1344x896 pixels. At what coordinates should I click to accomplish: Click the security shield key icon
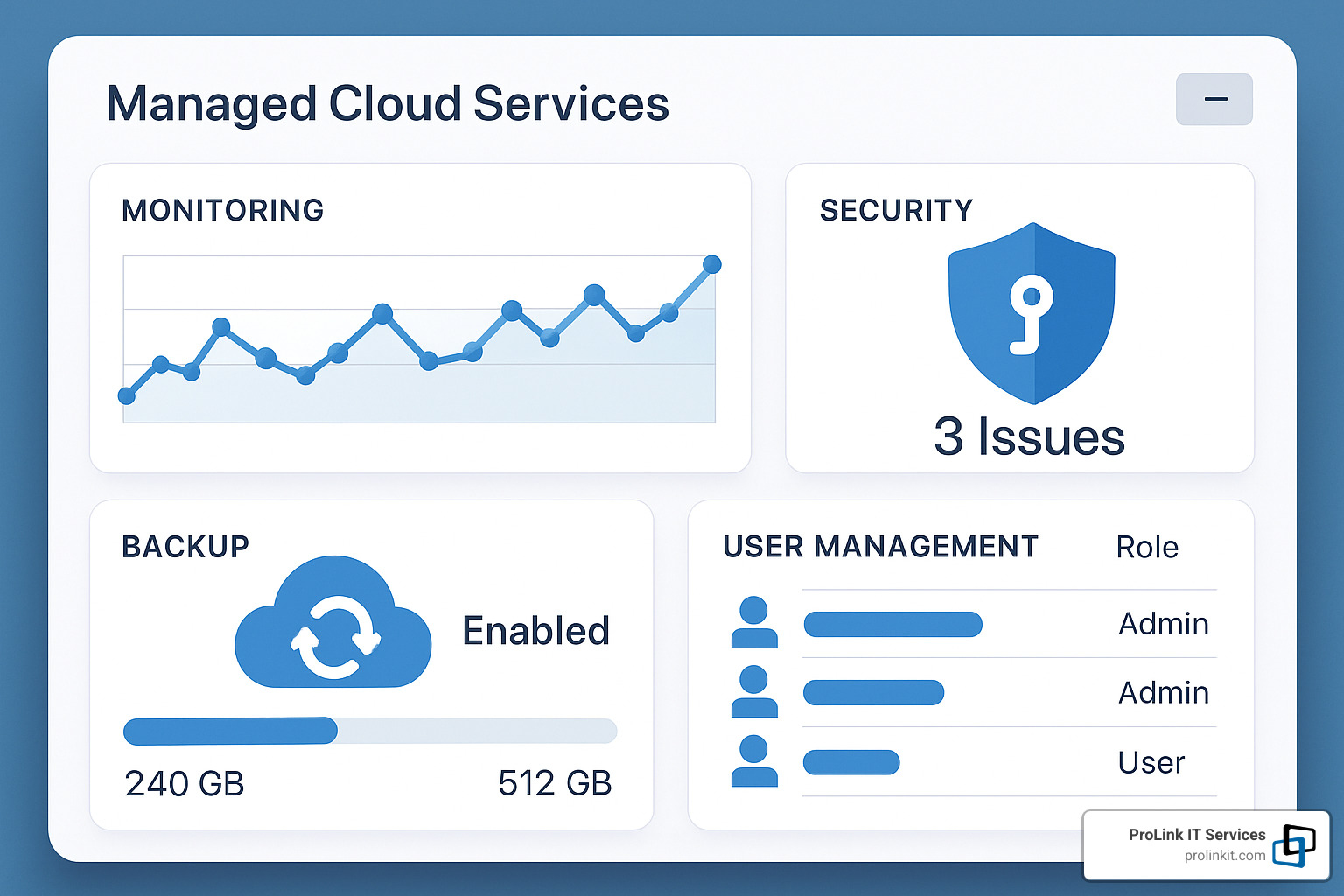pos(1032,313)
